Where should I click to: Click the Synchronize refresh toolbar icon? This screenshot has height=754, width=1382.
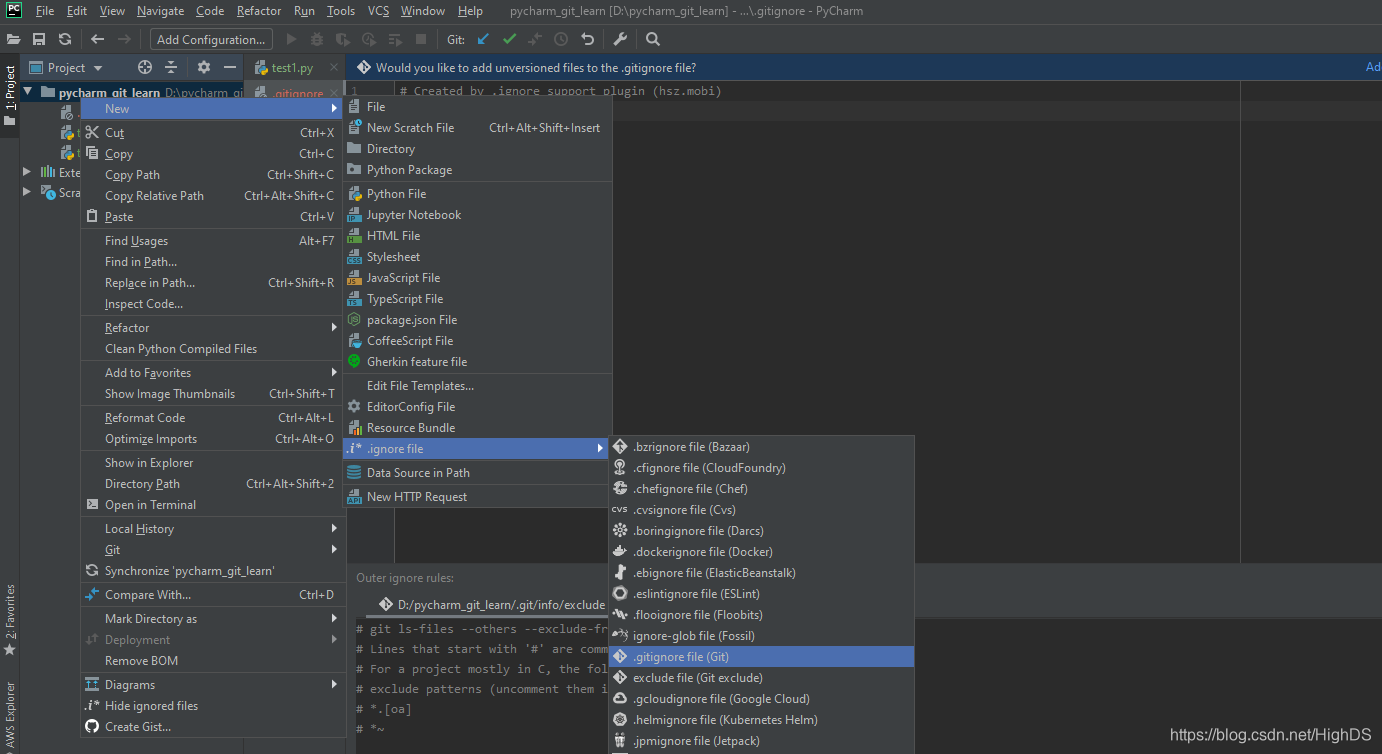tap(65, 39)
